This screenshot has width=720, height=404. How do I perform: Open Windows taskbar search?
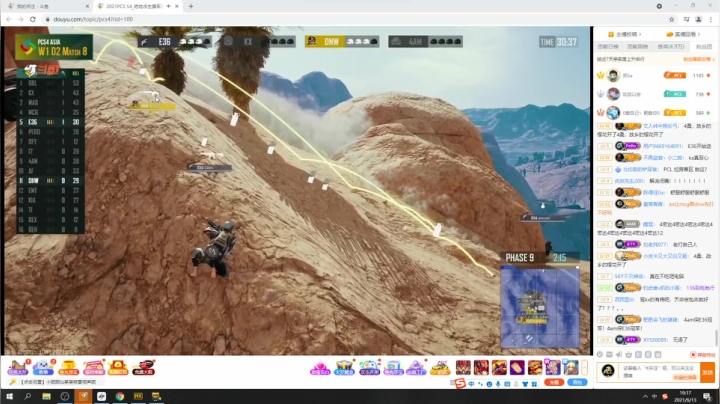(x=28, y=396)
